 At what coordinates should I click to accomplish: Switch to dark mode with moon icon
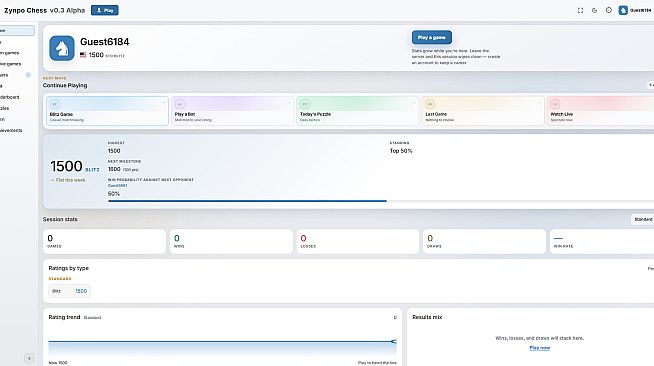594,10
